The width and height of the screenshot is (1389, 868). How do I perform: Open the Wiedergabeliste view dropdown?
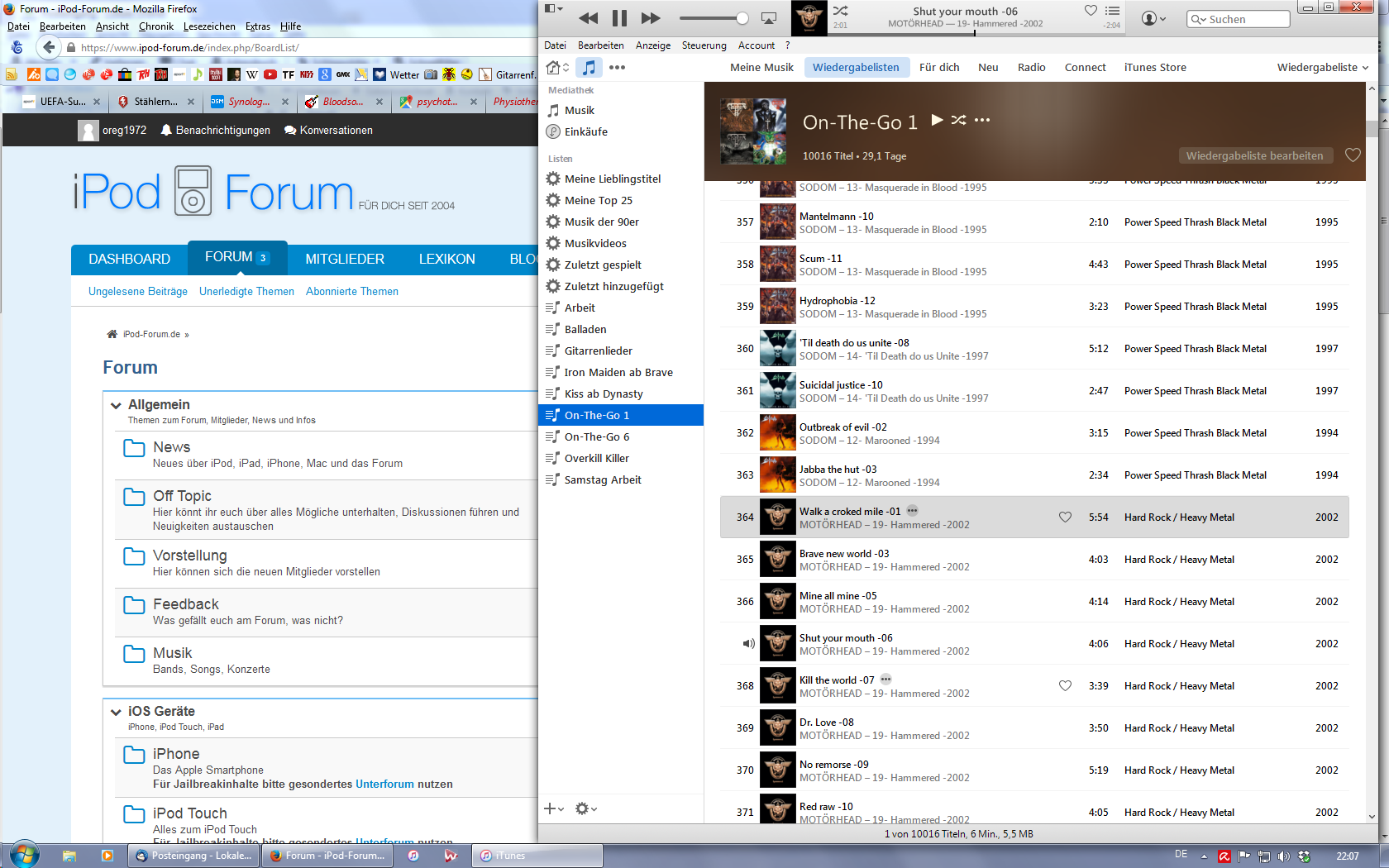[1322, 67]
